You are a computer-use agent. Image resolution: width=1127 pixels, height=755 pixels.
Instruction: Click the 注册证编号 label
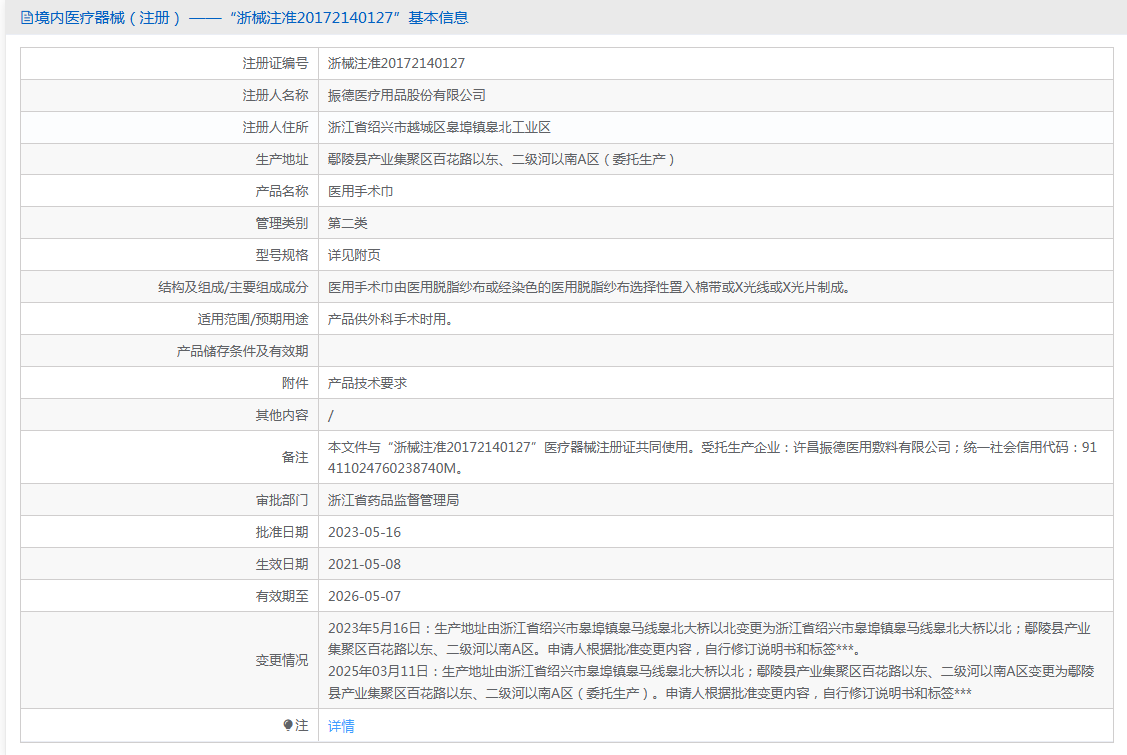(x=275, y=63)
